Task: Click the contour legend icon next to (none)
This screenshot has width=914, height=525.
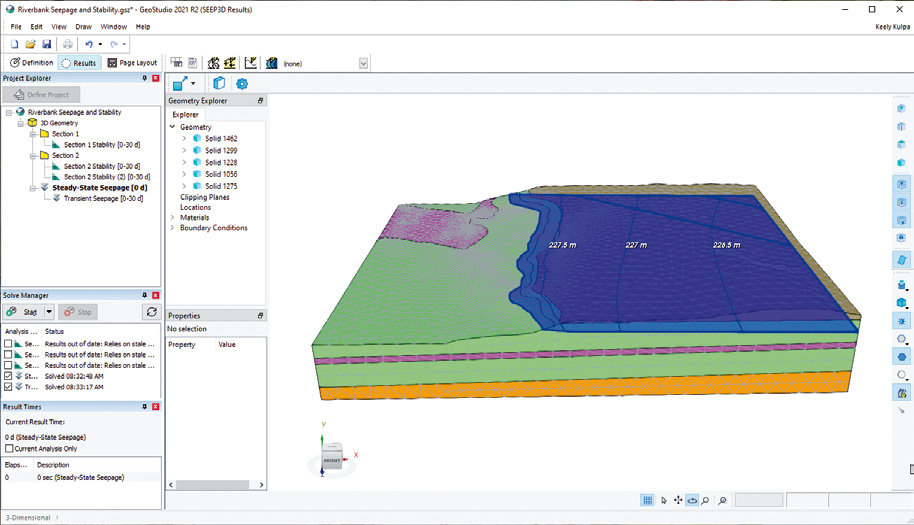Action: pyautogui.click(x=272, y=63)
